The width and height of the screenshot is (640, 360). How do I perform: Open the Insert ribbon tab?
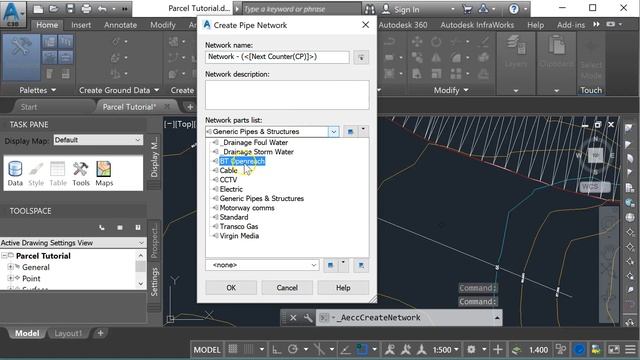[x=81, y=25]
